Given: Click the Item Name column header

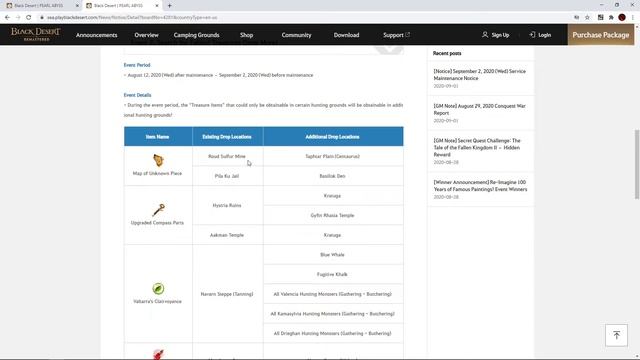Looking at the screenshot, I should coord(158,137).
